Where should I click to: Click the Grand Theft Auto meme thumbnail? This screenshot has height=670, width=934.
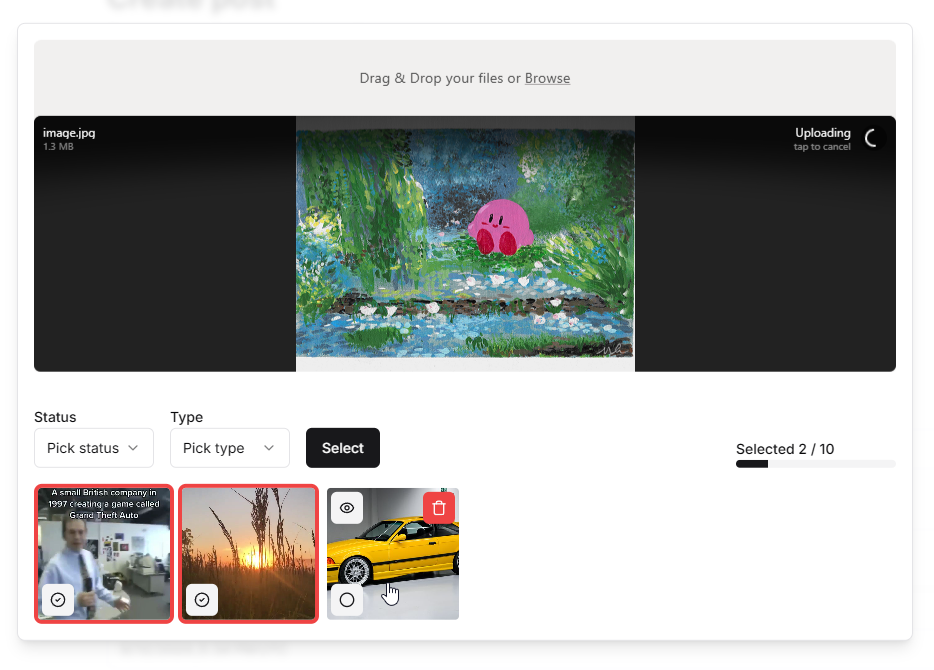click(x=104, y=554)
